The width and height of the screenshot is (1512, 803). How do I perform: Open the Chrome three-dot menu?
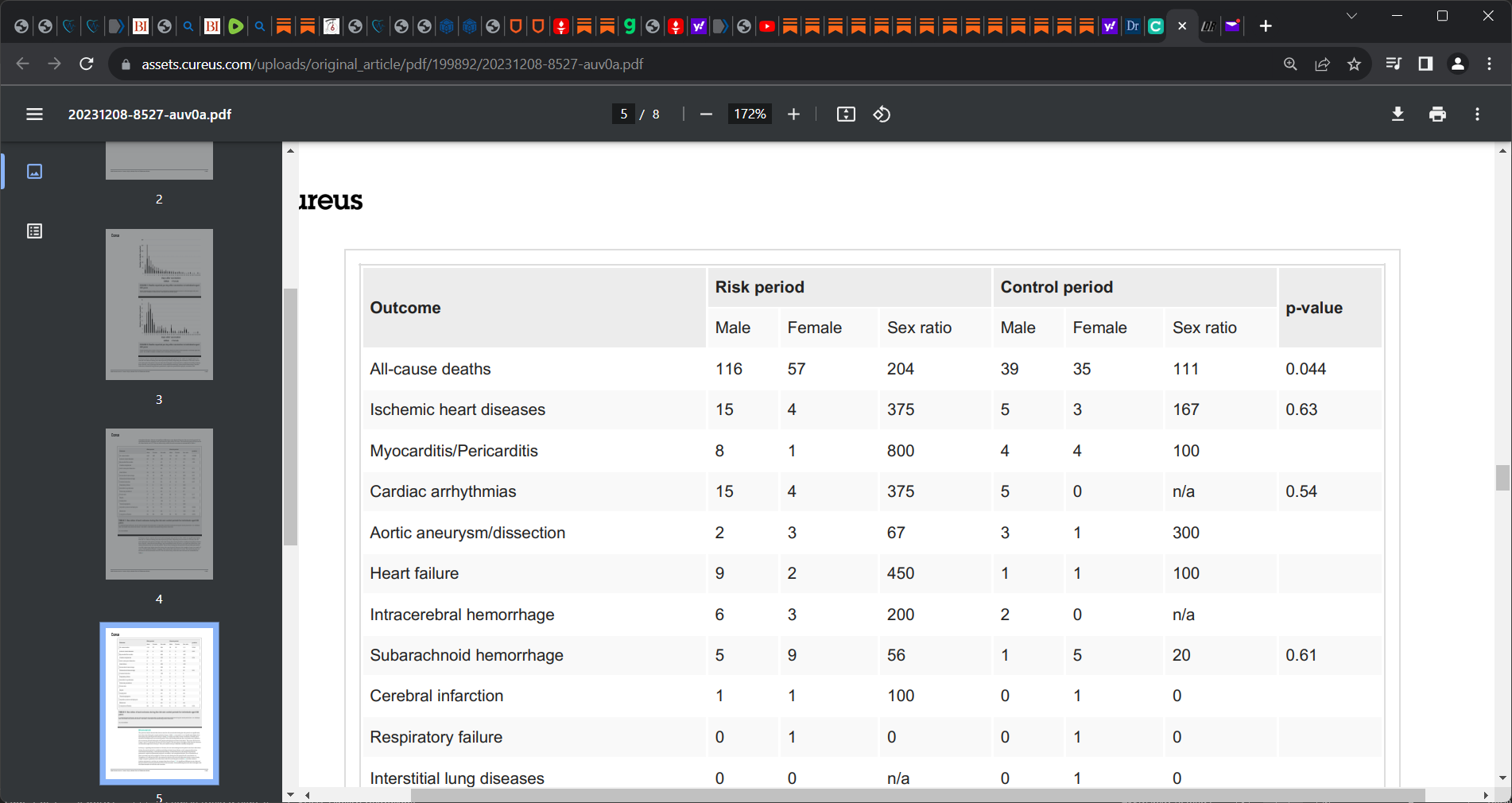click(1489, 64)
